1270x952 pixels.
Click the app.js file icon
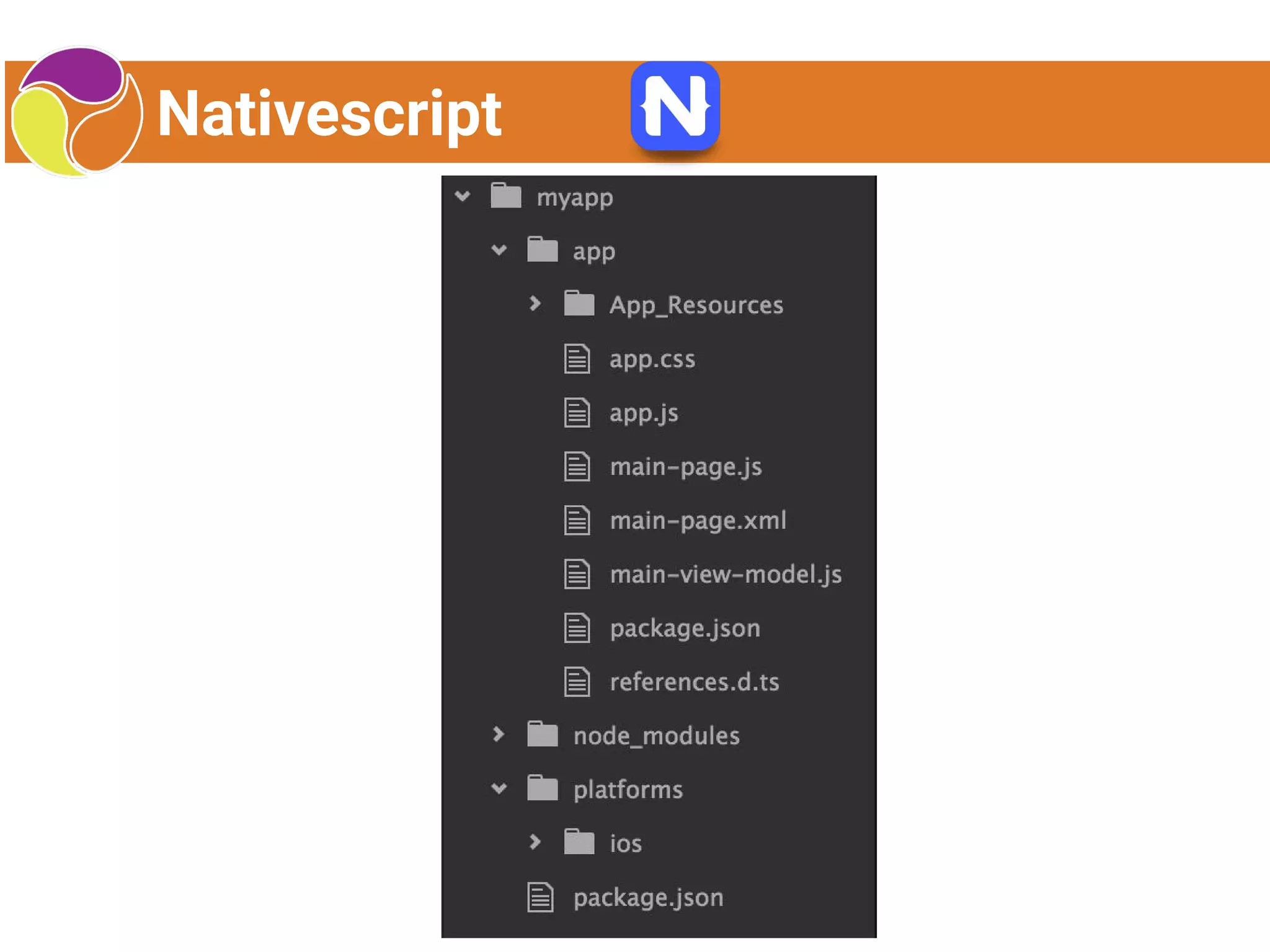coord(577,412)
